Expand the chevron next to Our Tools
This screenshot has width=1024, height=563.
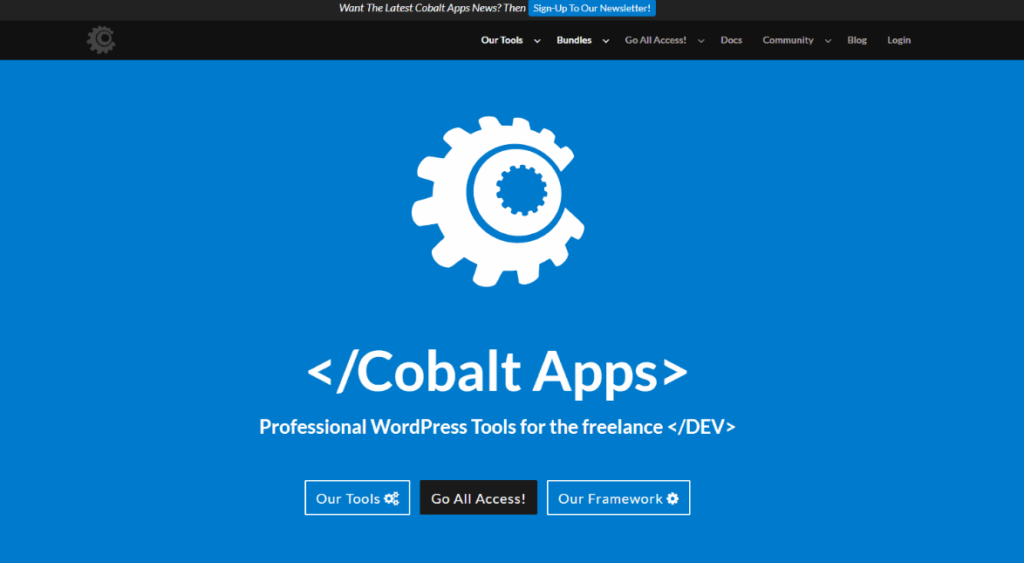(537, 41)
